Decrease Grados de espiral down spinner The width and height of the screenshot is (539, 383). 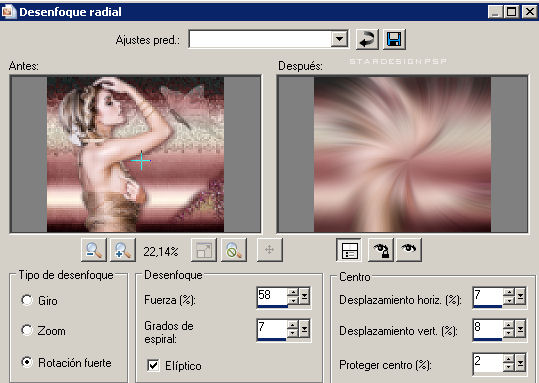coord(293,333)
